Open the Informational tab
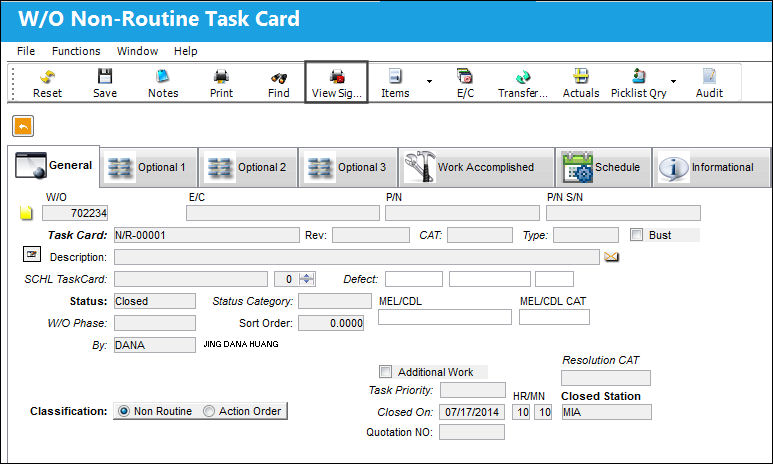Viewport: 773px width, 464px height. [711, 167]
